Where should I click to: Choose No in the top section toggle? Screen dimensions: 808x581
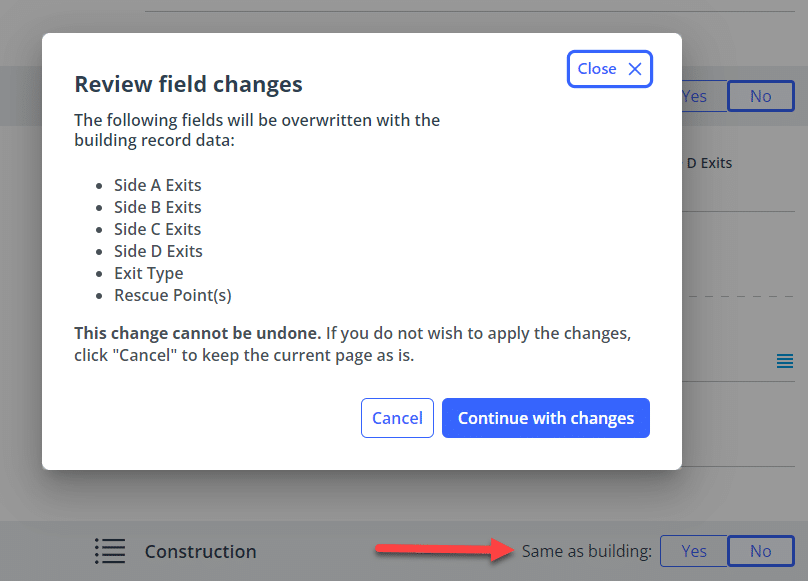[761, 96]
